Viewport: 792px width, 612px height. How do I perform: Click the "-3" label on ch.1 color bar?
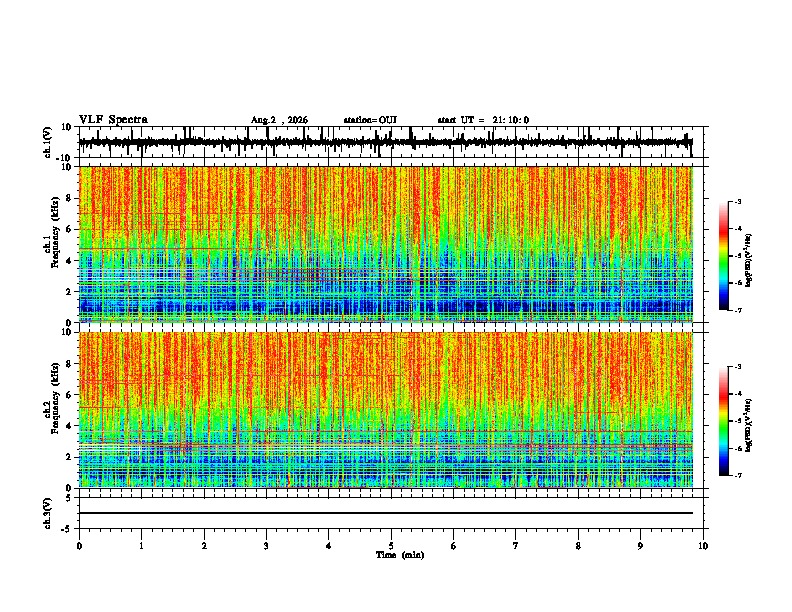pyautogui.click(x=738, y=201)
